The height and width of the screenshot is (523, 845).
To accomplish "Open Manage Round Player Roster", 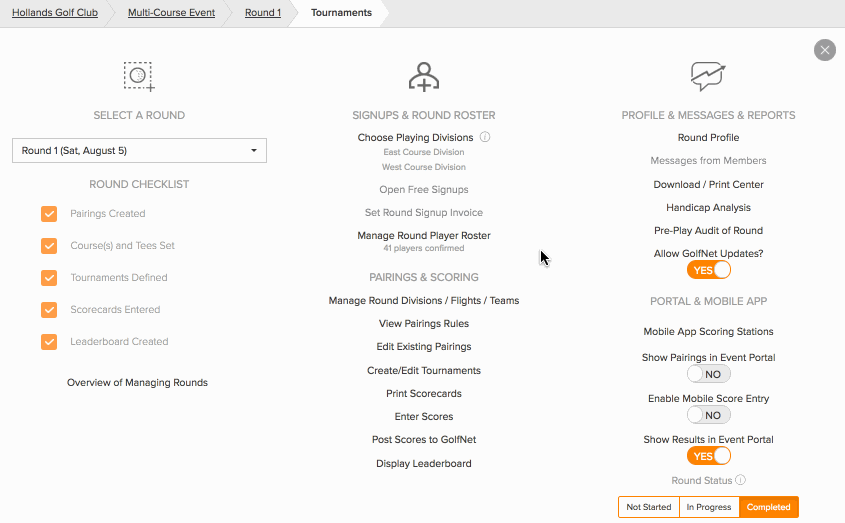I will (x=424, y=236).
